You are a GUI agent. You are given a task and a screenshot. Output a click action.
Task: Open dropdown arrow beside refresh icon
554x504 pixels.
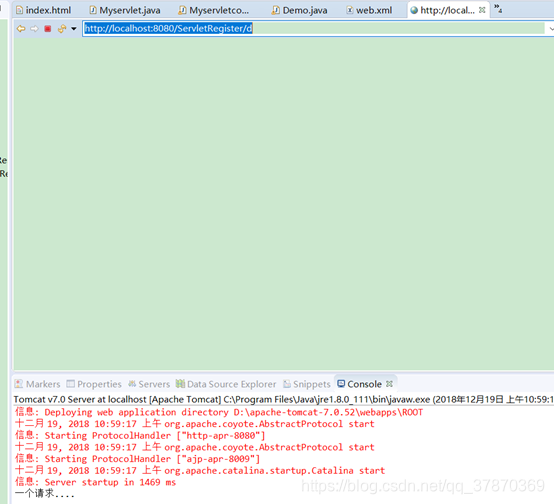73,29
